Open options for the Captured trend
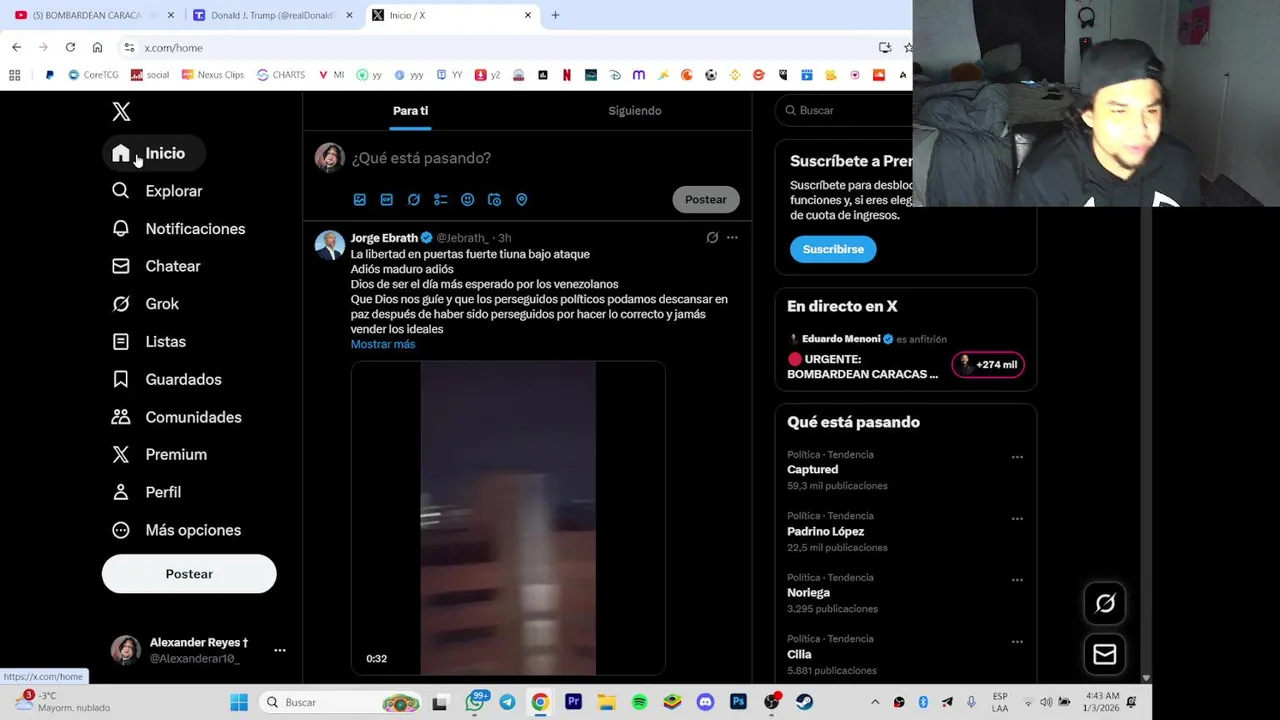 1017,457
